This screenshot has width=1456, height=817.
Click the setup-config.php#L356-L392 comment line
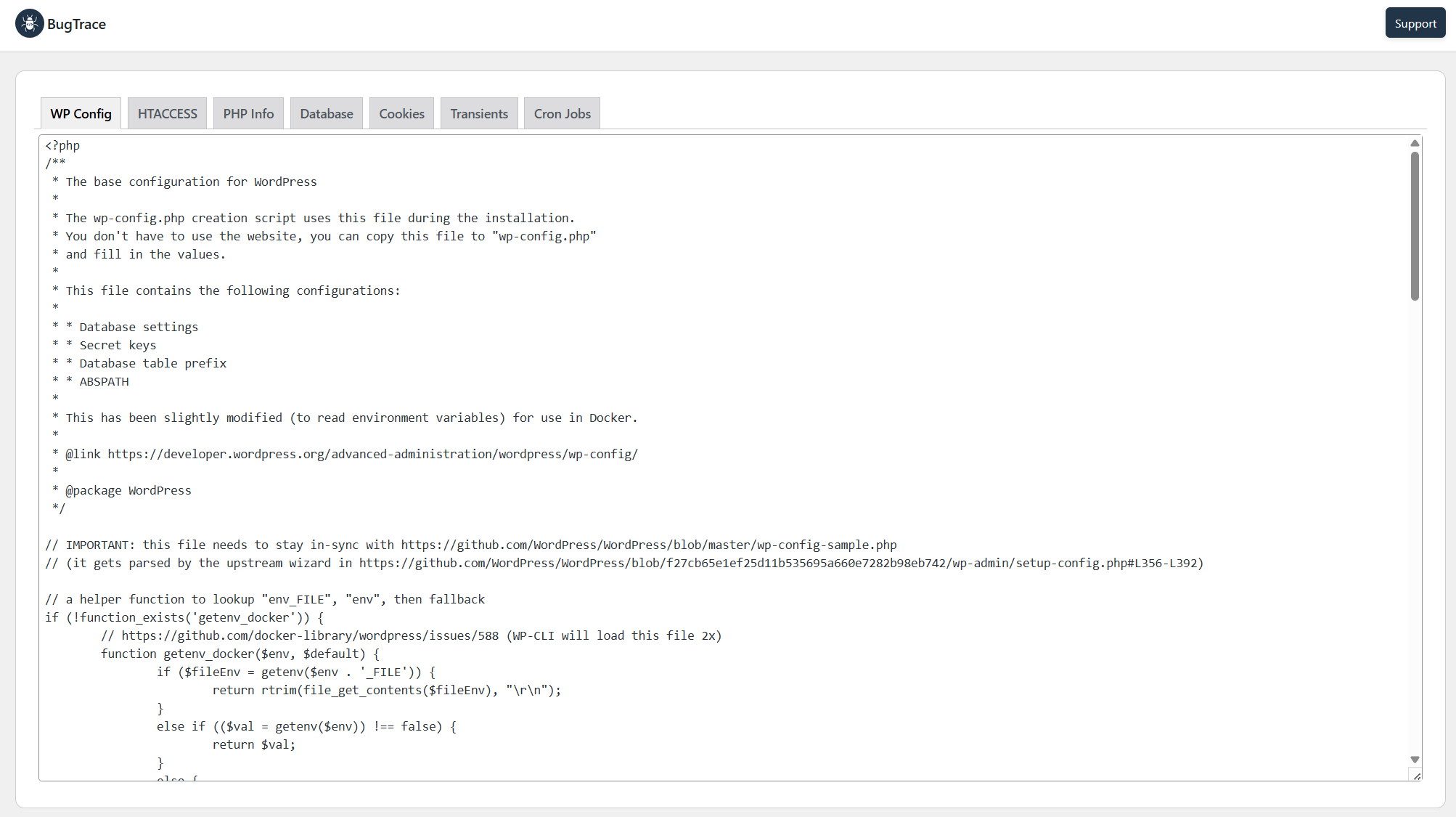tap(624, 563)
